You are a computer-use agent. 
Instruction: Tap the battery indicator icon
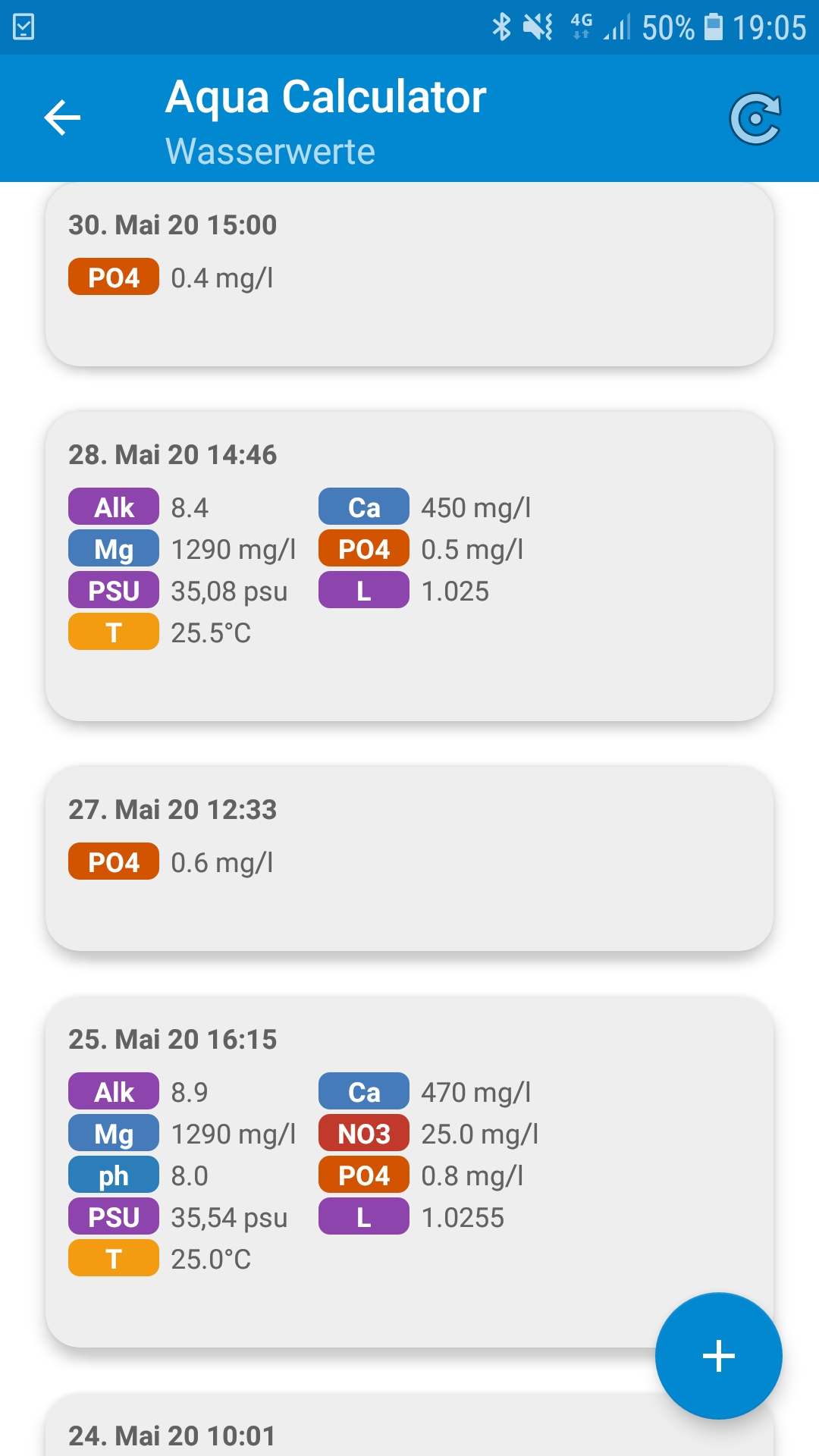(714, 27)
